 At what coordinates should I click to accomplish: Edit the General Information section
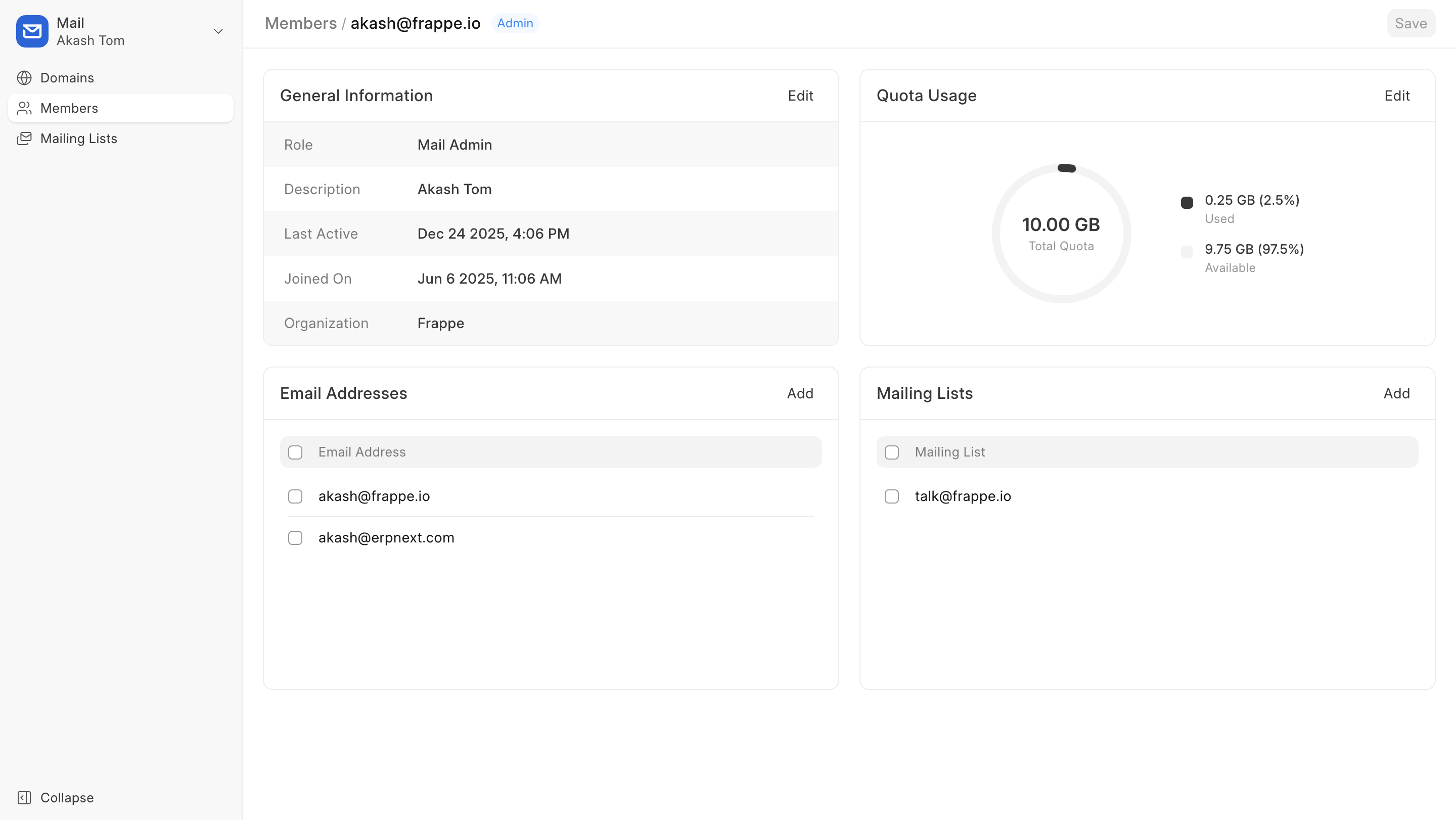[800, 96]
